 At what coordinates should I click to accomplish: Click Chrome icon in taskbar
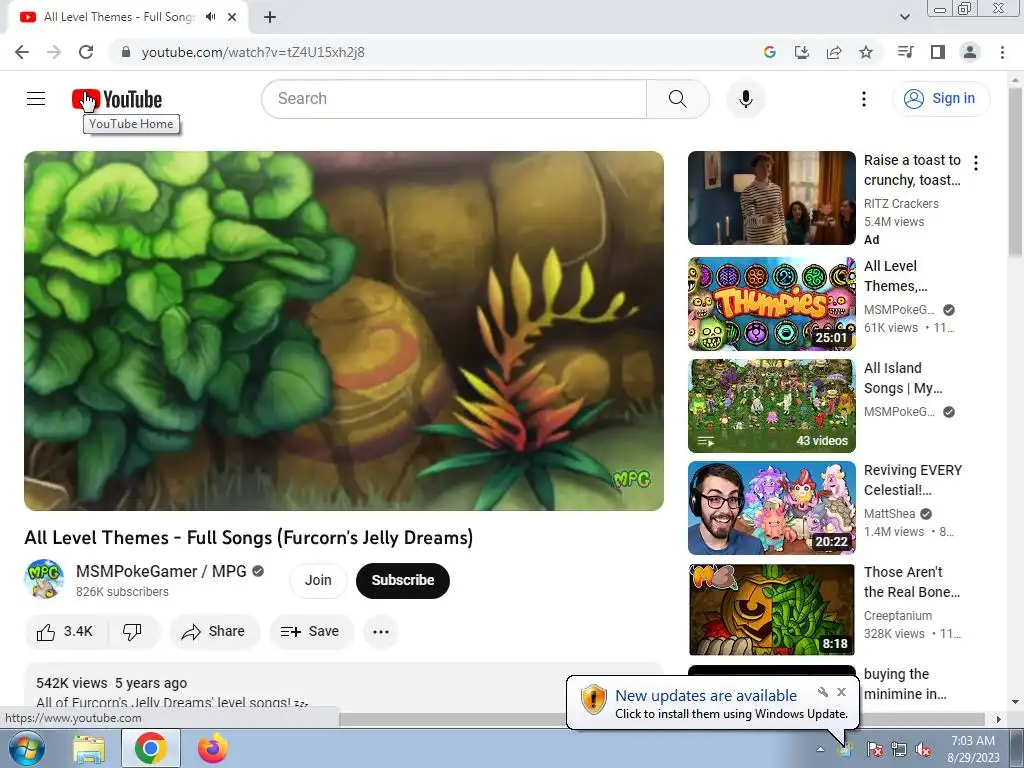coord(151,748)
